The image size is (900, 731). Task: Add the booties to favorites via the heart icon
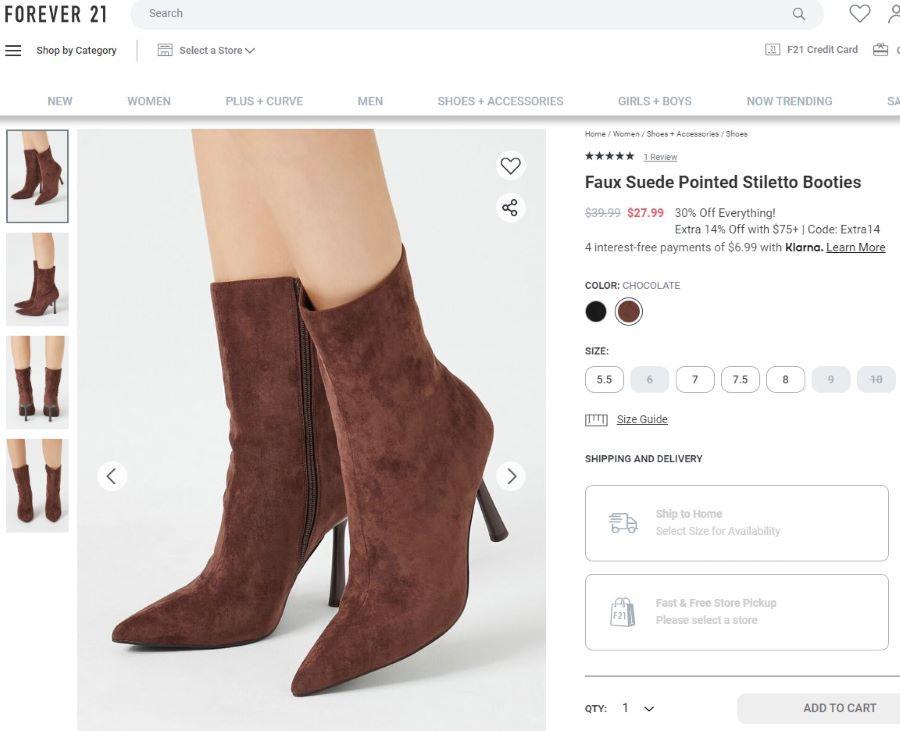click(511, 165)
